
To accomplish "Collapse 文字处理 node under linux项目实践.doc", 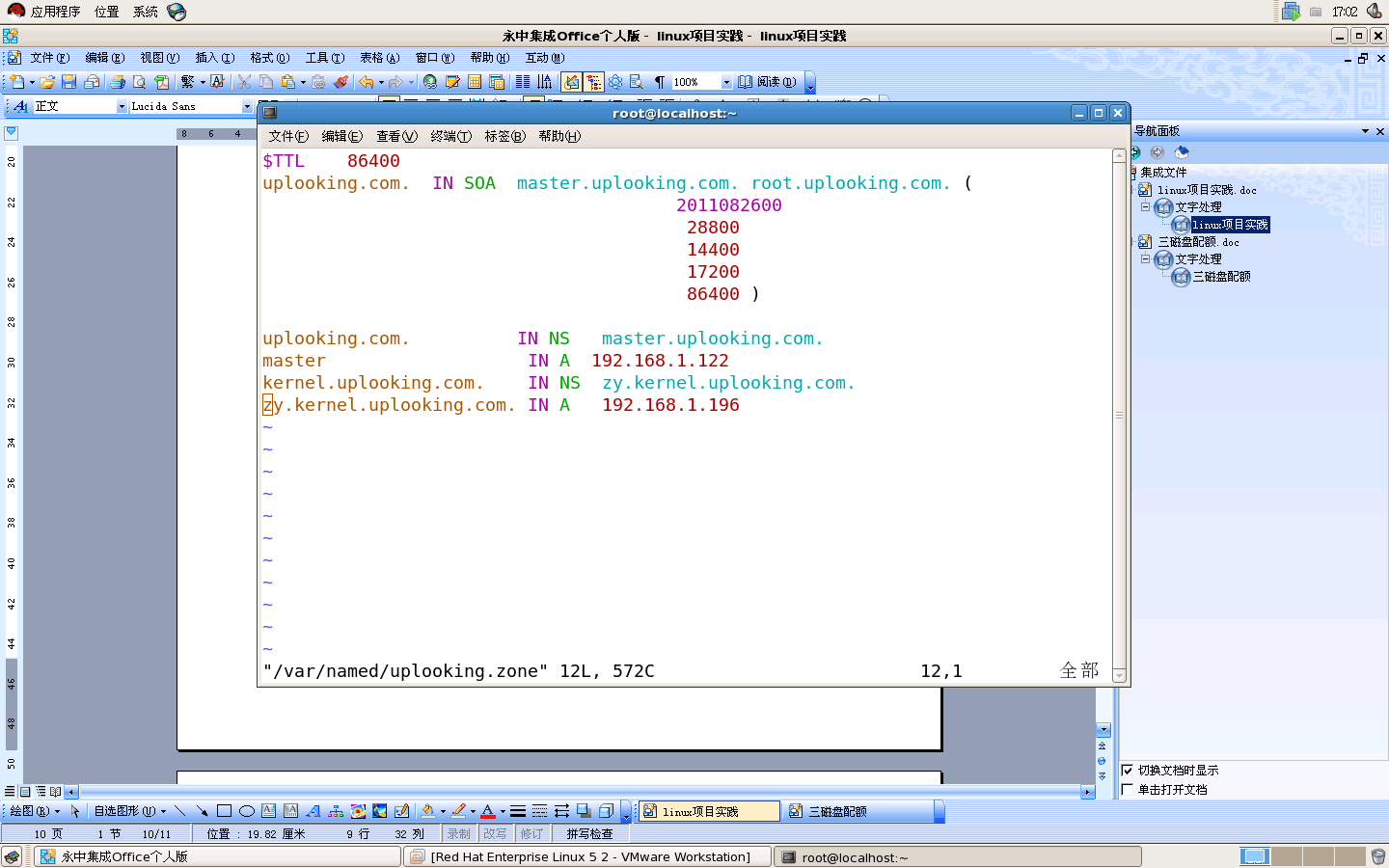I will point(1146,206).
